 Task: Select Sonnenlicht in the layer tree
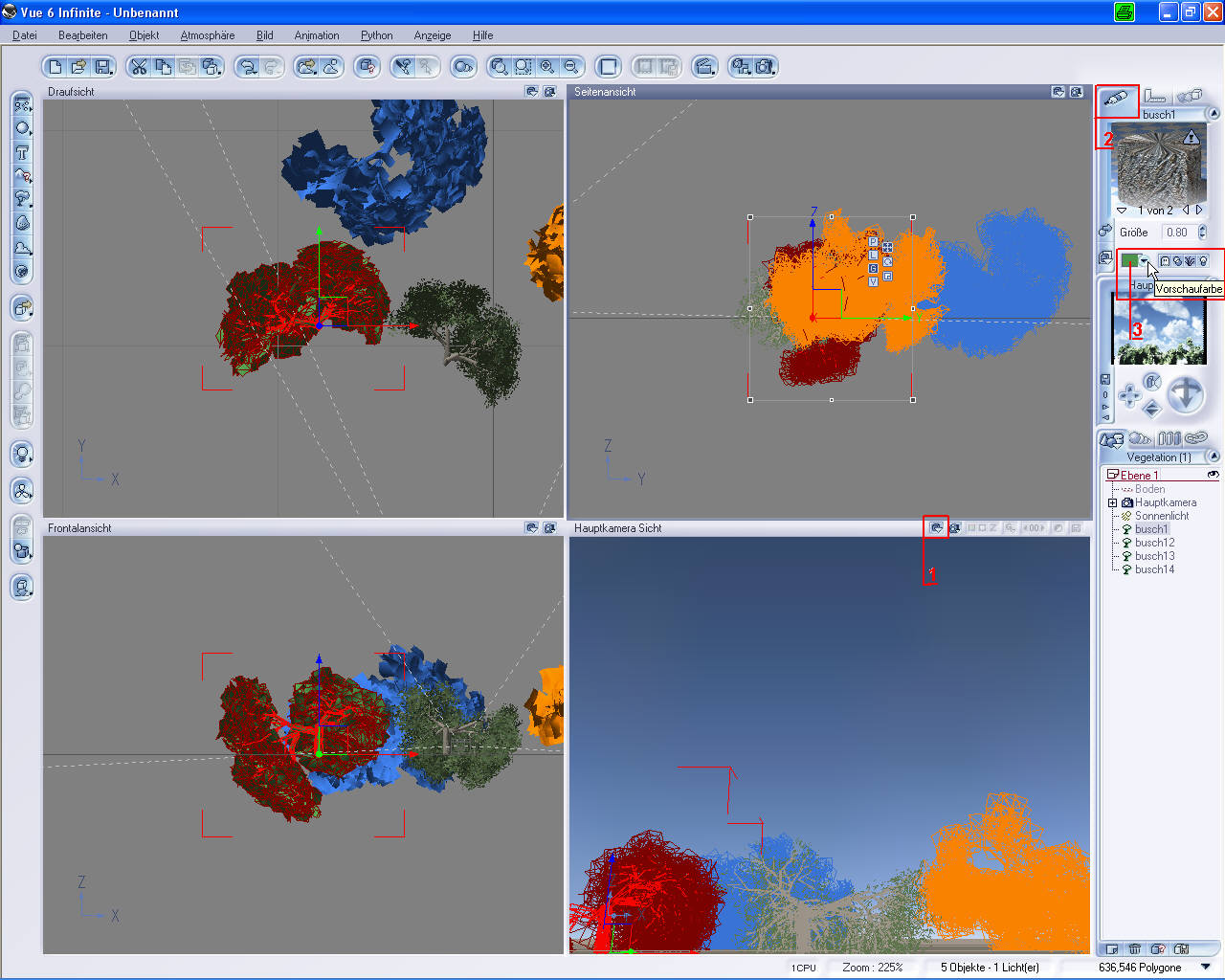tap(1162, 516)
